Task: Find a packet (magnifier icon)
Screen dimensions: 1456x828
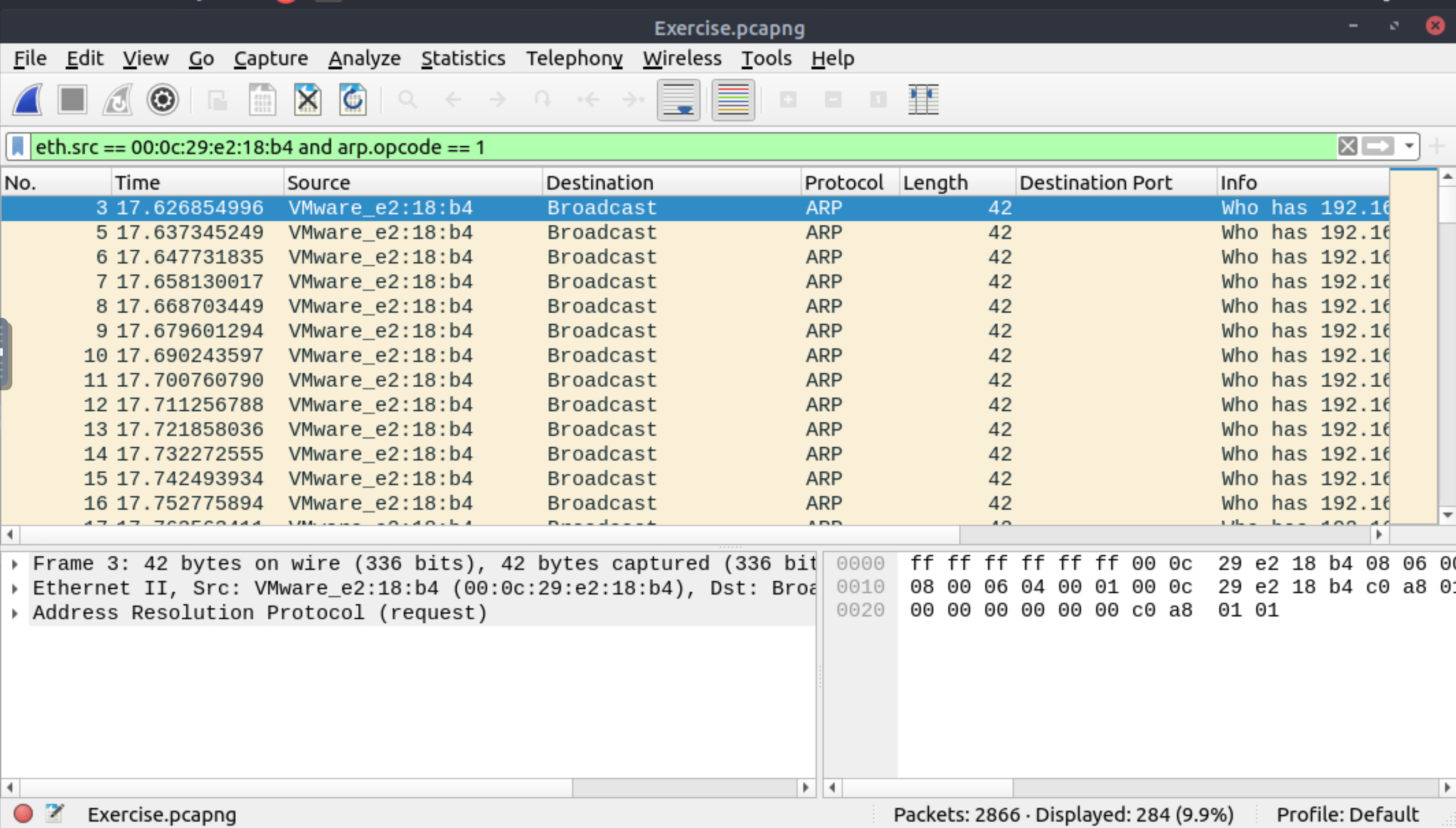Action: [407, 100]
